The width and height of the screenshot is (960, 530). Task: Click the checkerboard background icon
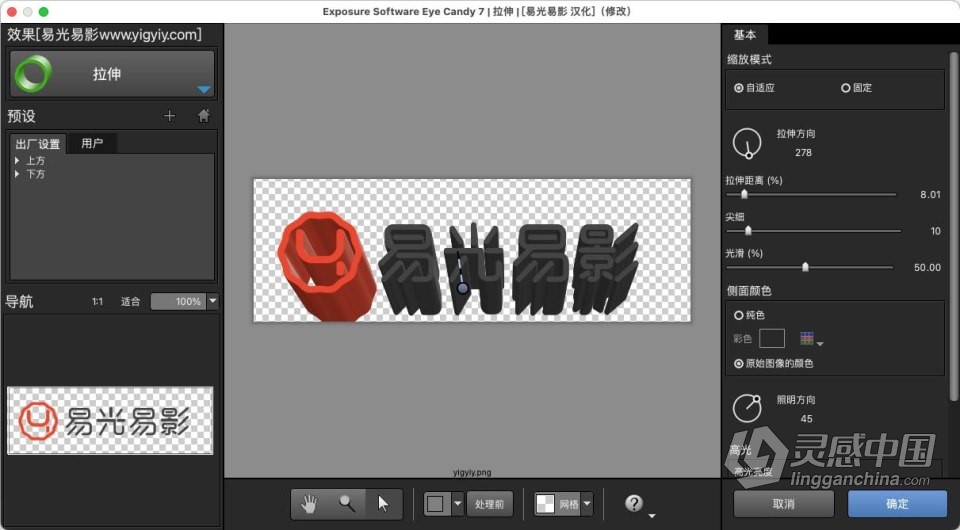coord(546,504)
